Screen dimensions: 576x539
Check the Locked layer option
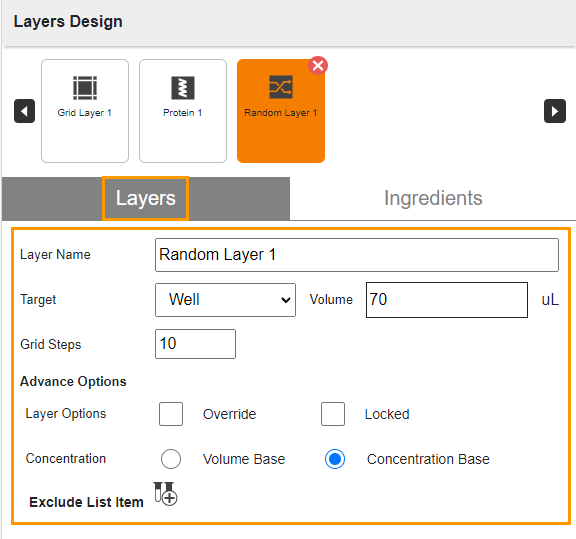333,414
